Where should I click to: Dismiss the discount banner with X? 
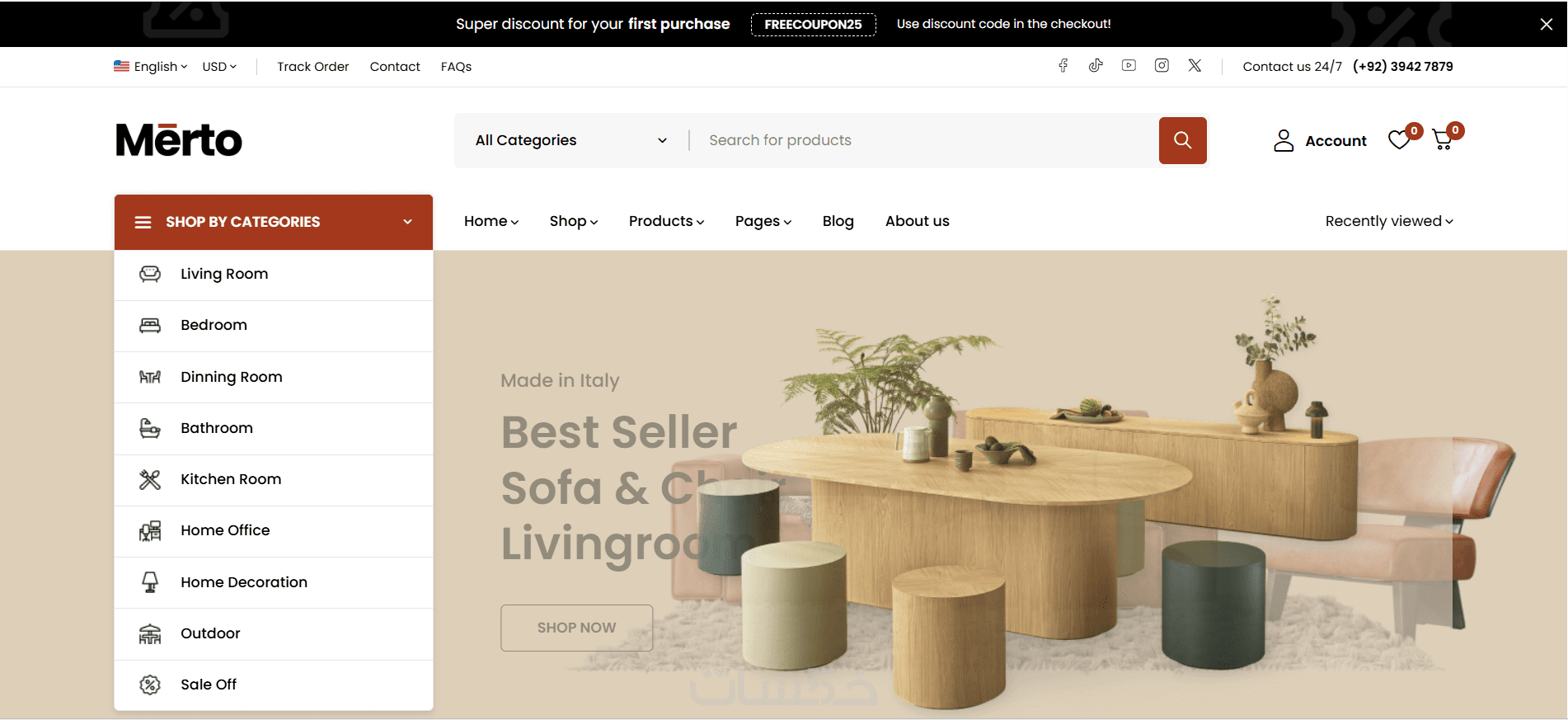pyautogui.click(x=1547, y=24)
